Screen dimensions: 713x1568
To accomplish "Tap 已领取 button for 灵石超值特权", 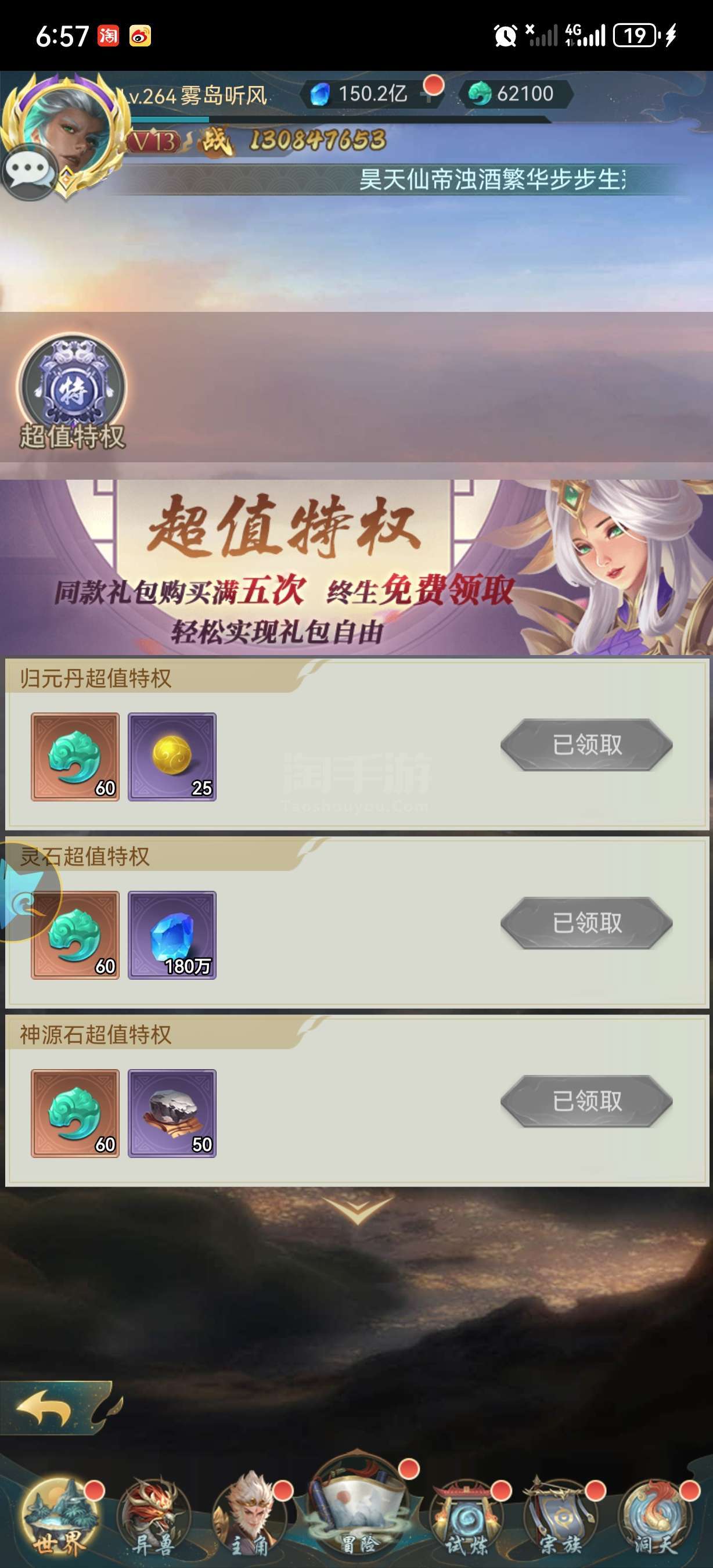I will tap(586, 923).
